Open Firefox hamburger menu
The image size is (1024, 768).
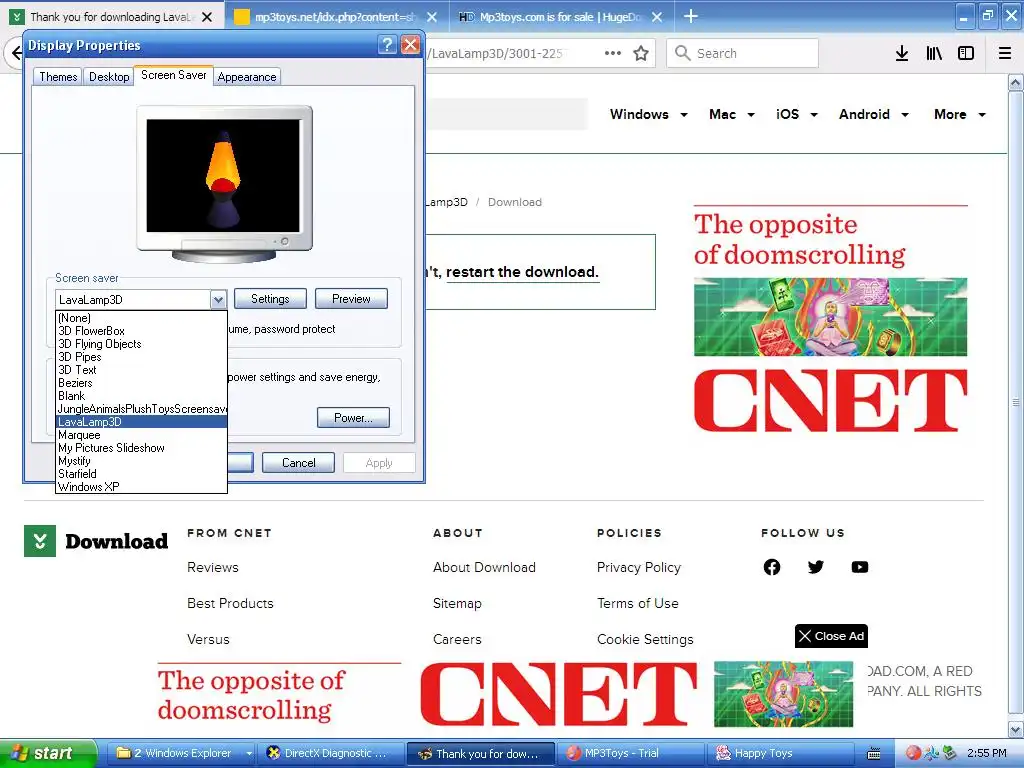(1005, 54)
